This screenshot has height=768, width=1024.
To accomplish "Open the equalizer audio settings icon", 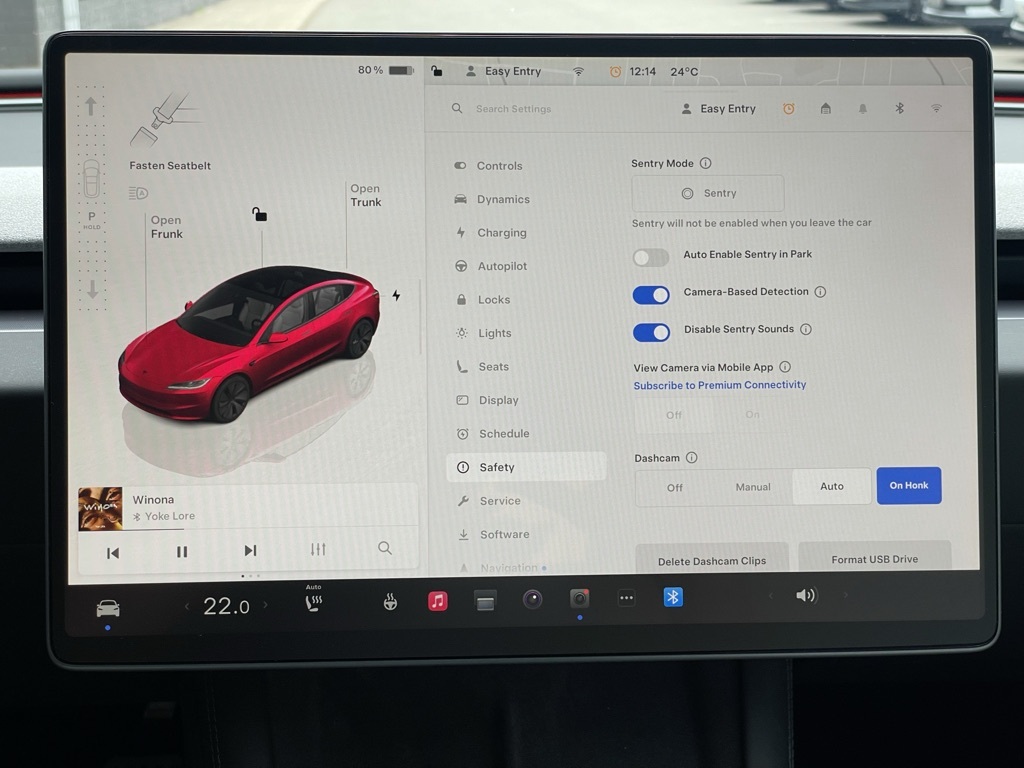I will click(318, 550).
